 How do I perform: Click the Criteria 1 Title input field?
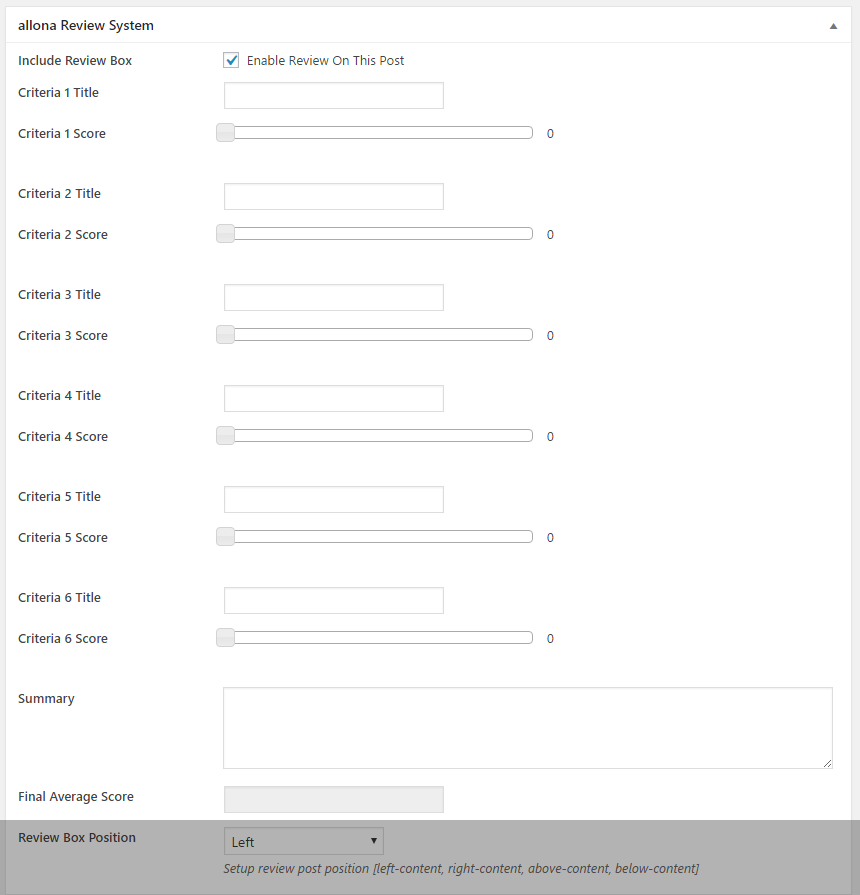(x=333, y=96)
